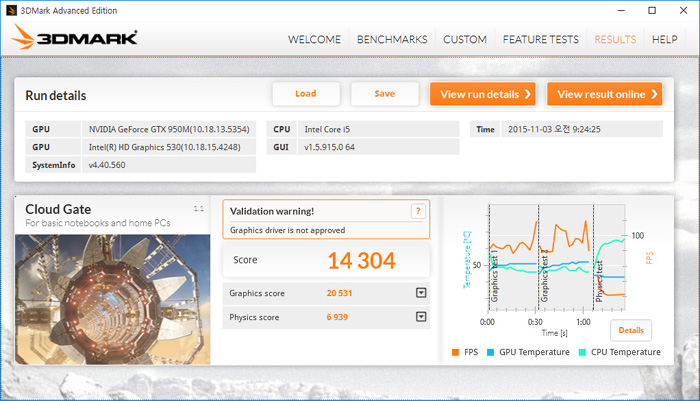Click the Validation warning help question mark
Screen dimensions: 700x401
pyautogui.click(x=417, y=211)
